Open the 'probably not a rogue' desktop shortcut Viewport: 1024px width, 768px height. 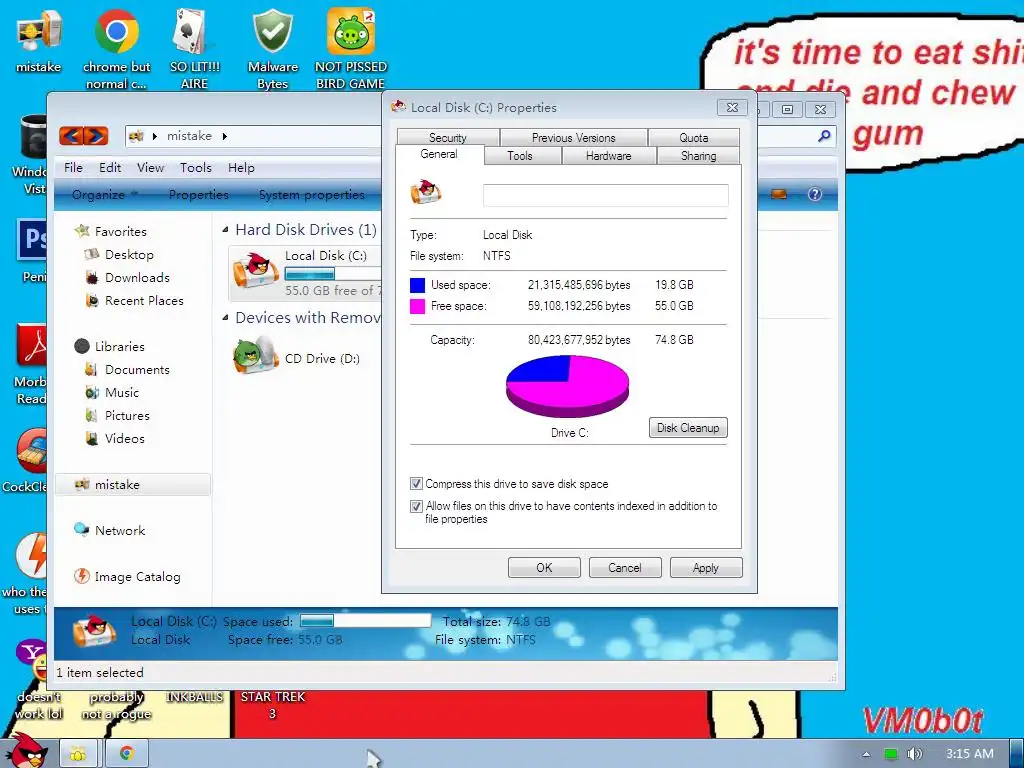[116, 705]
